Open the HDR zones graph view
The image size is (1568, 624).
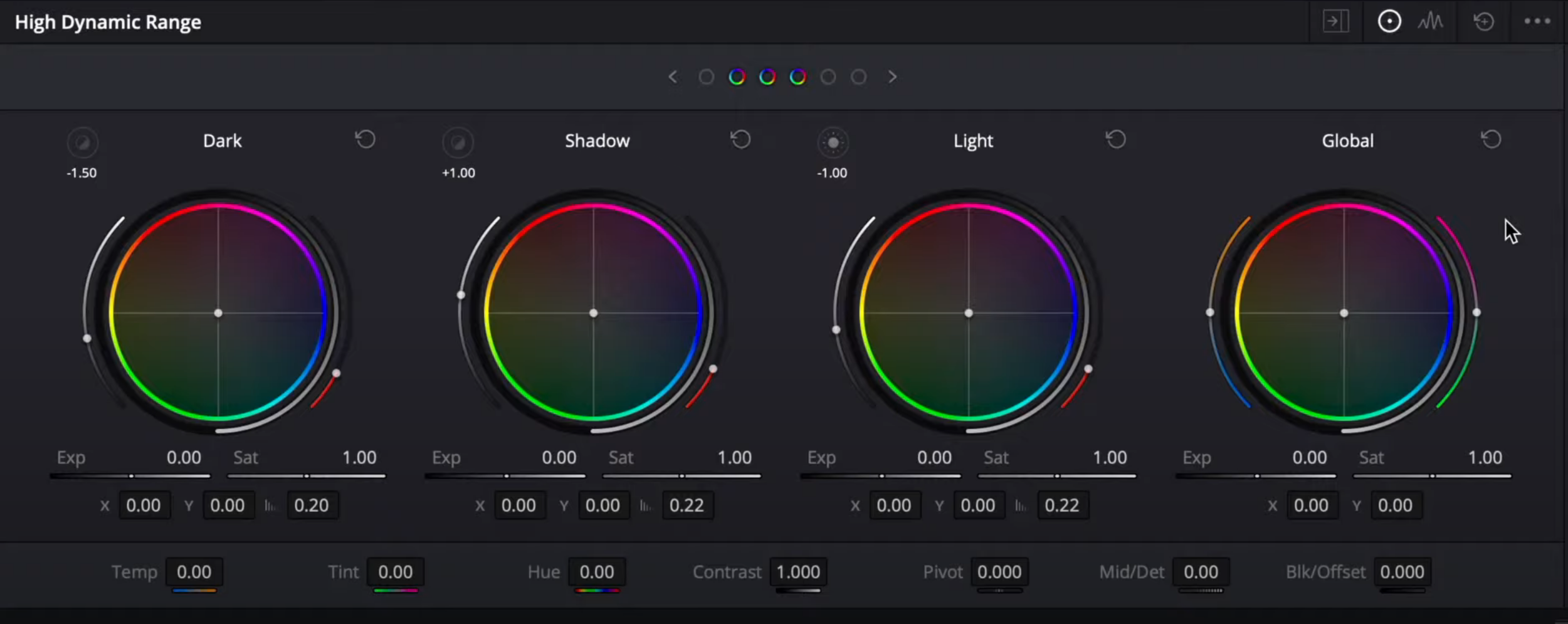(x=1430, y=22)
